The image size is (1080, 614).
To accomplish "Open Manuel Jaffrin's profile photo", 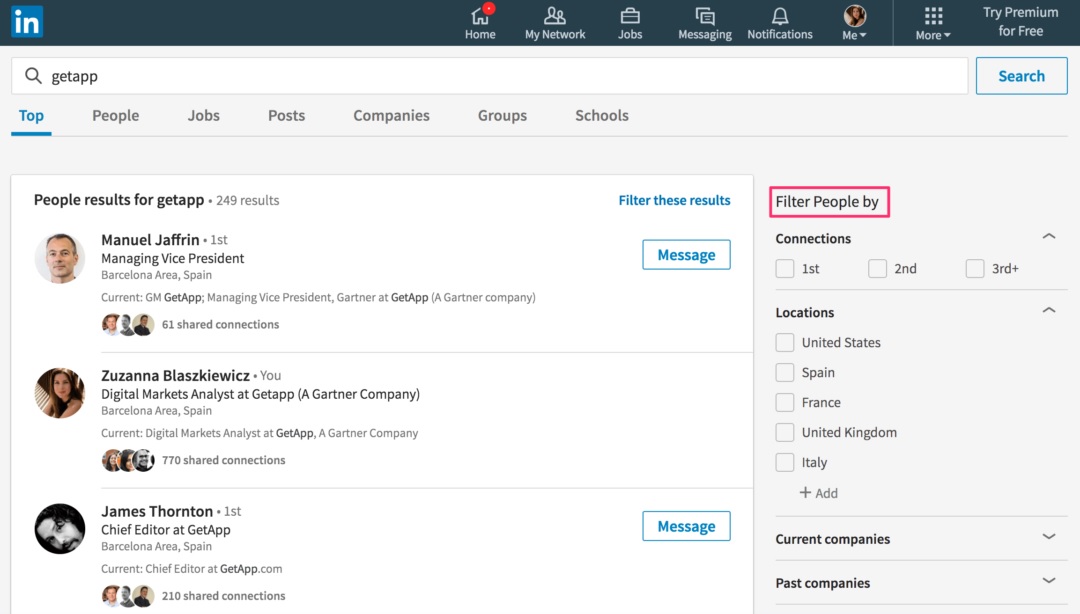I will pos(60,258).
